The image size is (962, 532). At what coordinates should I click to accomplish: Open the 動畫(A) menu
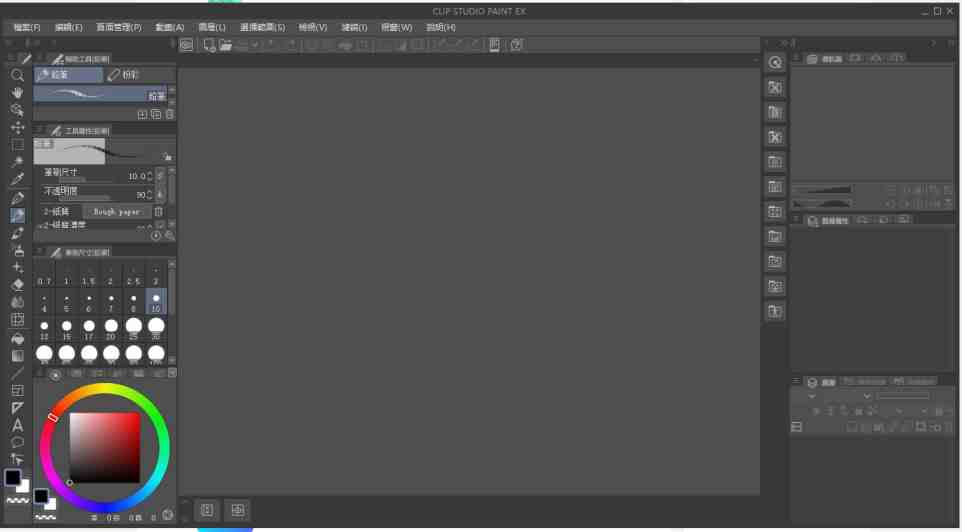(x=170, y=28)
